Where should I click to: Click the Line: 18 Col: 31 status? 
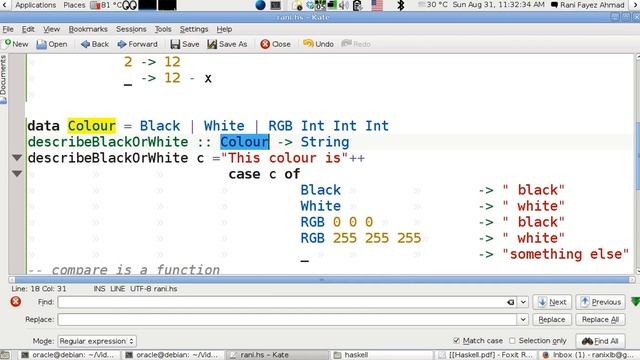point(39,289)
